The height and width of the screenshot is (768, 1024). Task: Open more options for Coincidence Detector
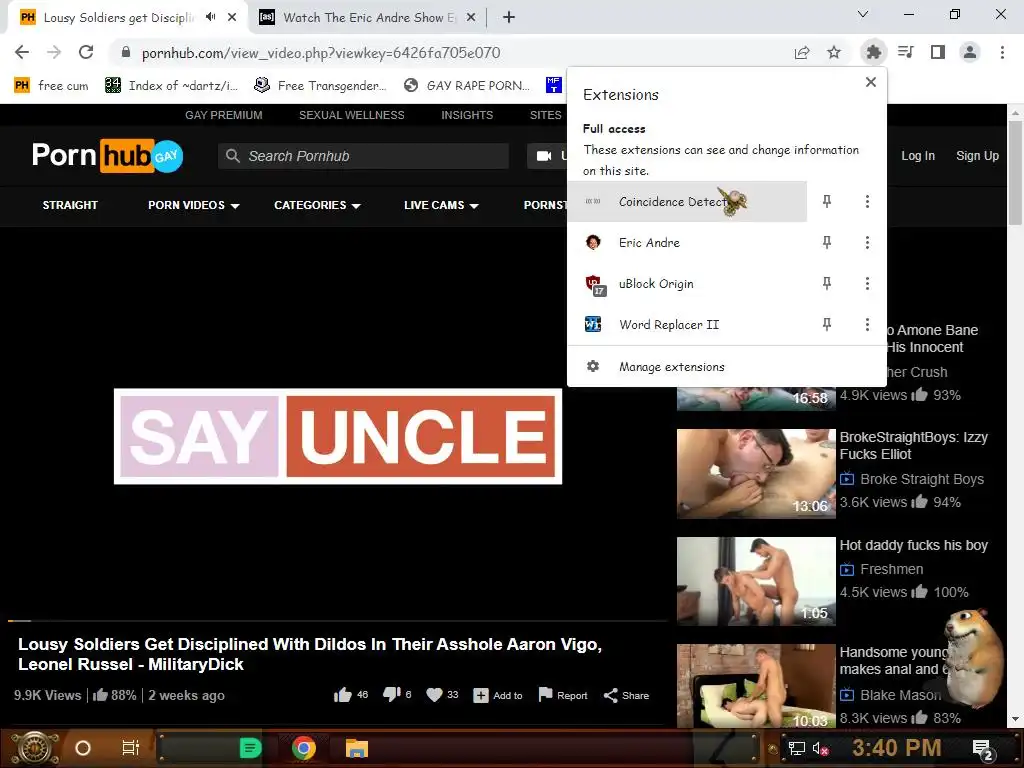(x=867, y=202)
